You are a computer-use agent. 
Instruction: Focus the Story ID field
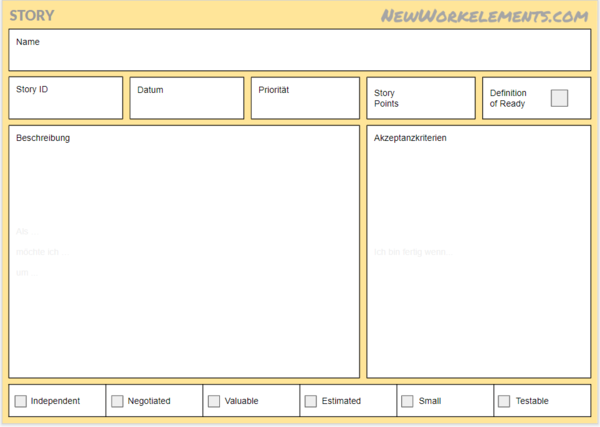(x=66, y=98)
